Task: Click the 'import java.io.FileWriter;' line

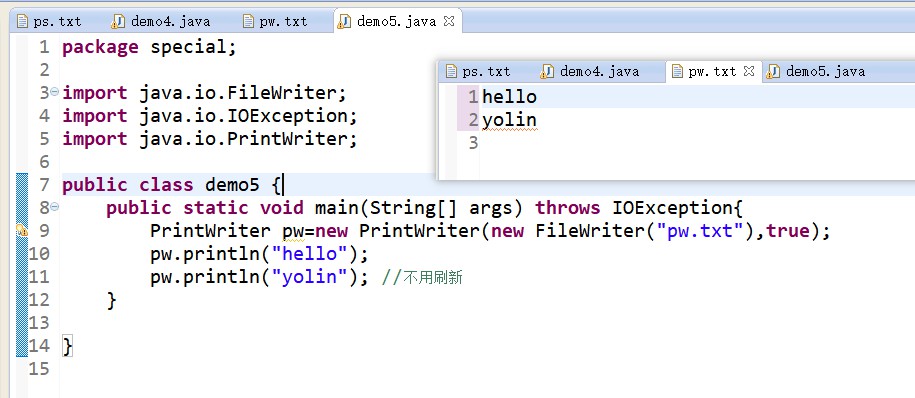Action: tap(204, 92)
